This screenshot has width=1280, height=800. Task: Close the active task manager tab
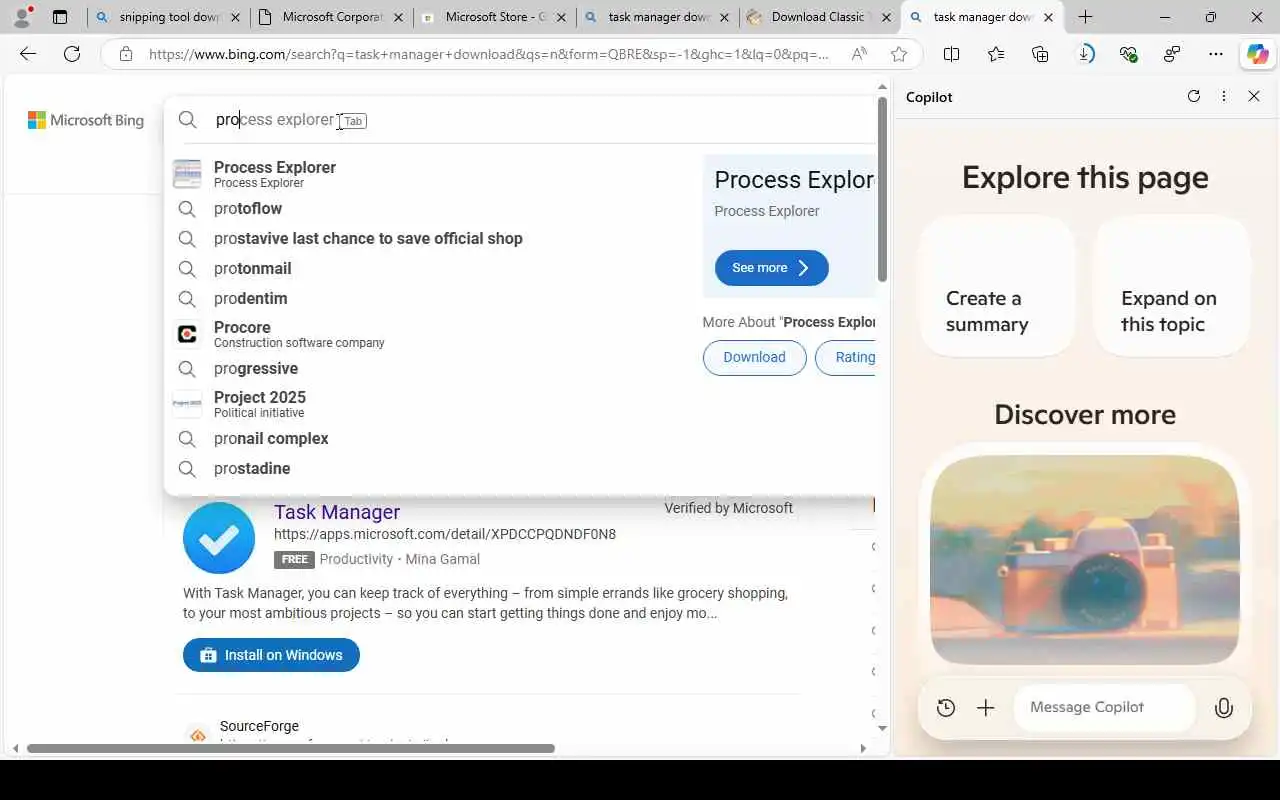pos(1048,17)
